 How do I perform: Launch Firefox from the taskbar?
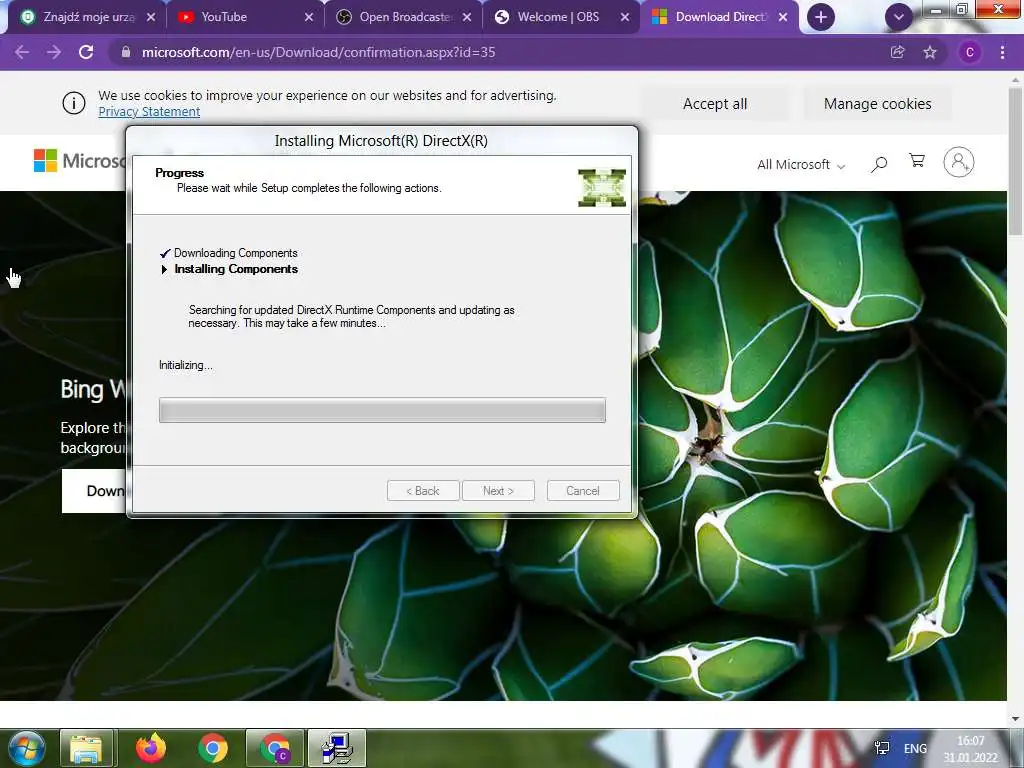click(151, 748)
